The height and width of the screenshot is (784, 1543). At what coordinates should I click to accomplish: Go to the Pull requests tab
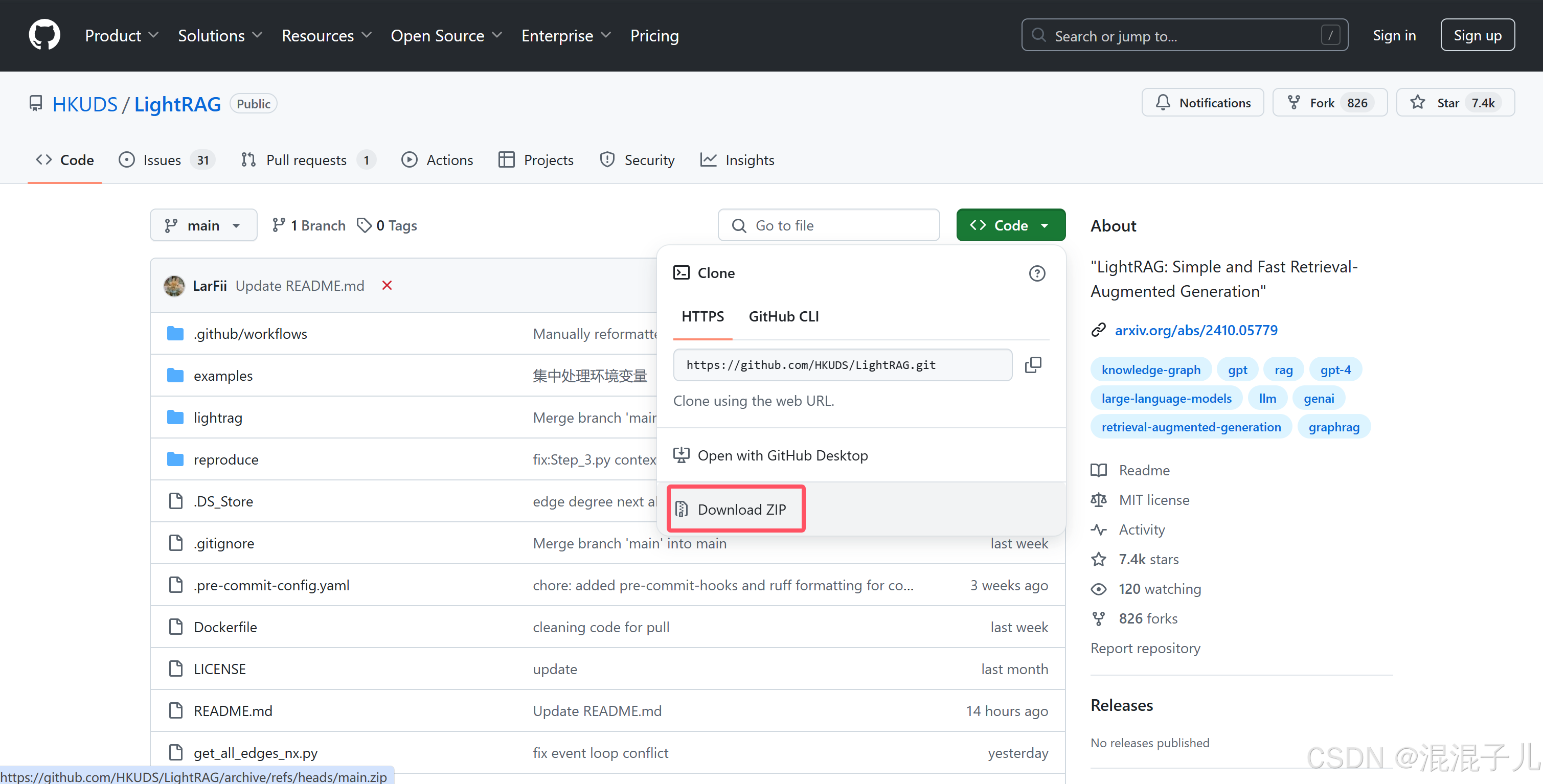pos(306,160)
